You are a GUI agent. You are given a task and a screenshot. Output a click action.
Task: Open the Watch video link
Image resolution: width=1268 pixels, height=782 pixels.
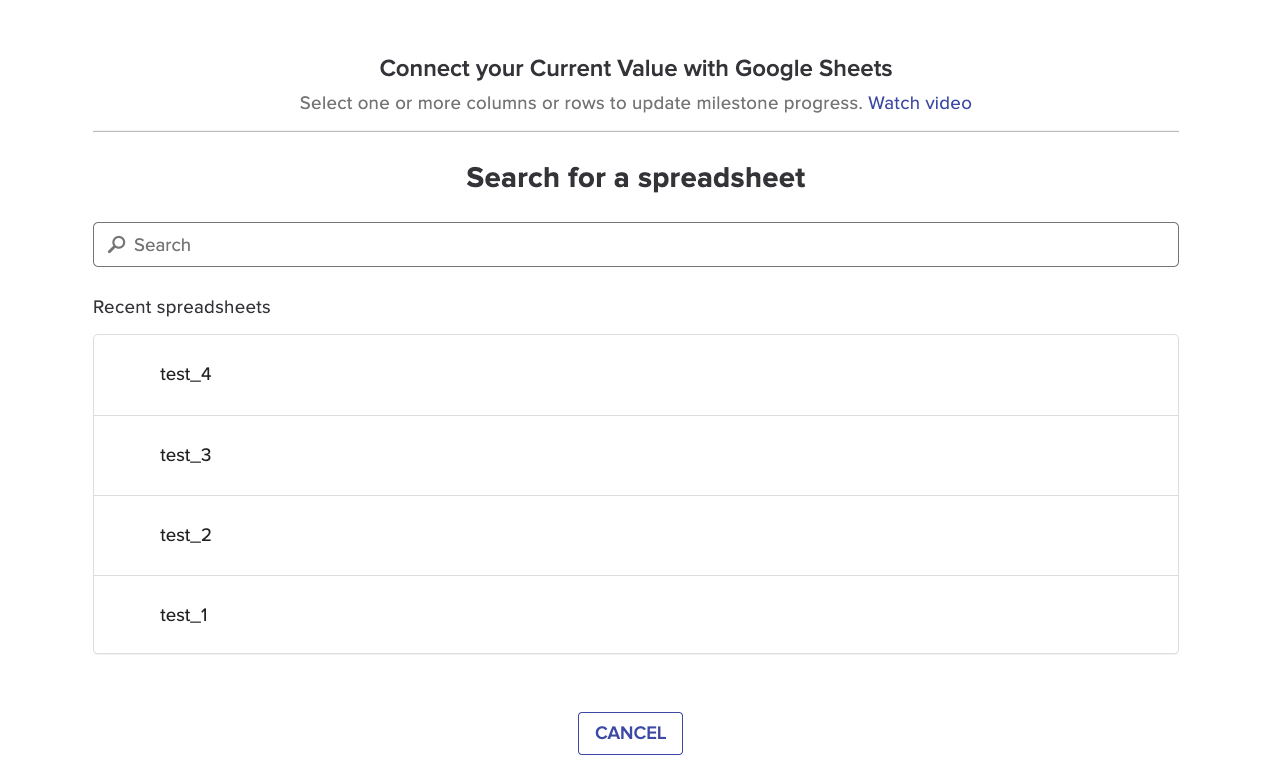pos(919,103)
